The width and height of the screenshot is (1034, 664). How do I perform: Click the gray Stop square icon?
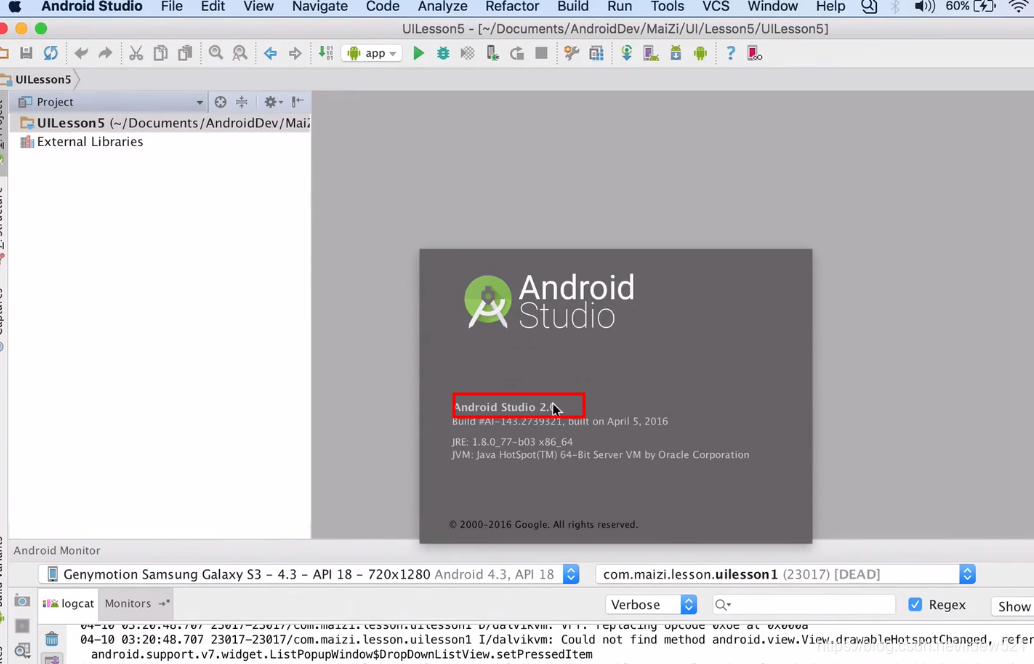pyautogui.click(x=541, y=53)
